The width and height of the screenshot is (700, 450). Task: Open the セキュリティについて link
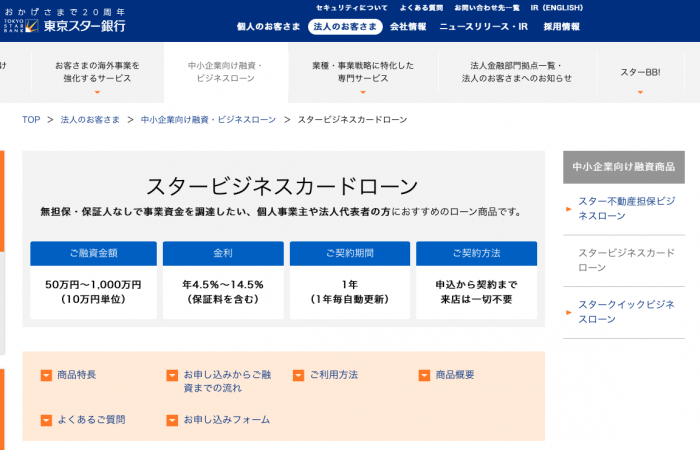pos(352,8)
